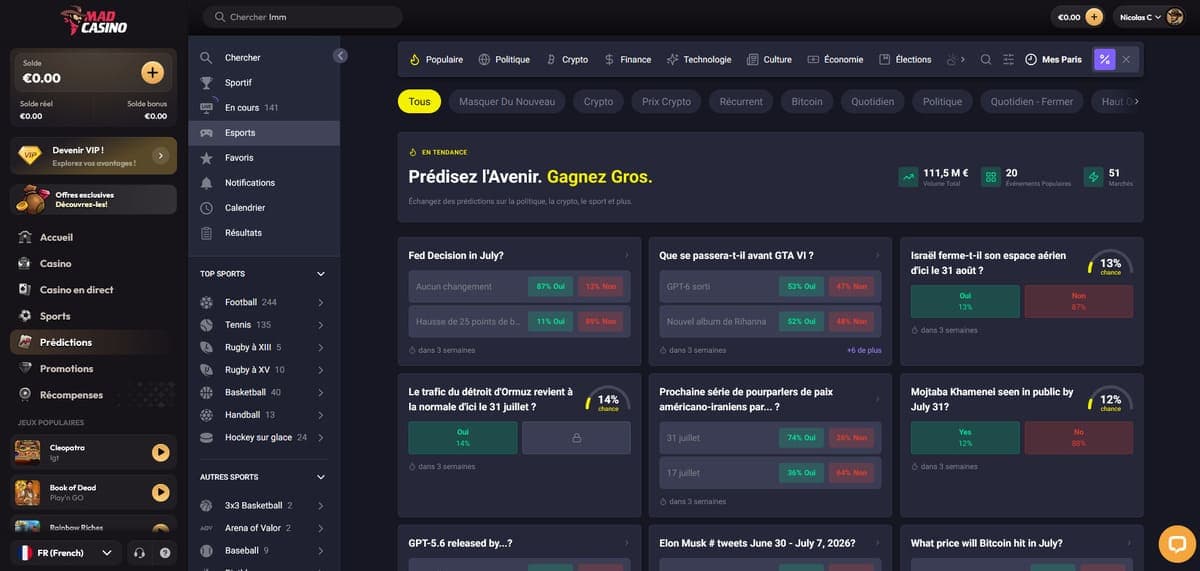The width and height of the screenshot is (1200, 571).
Task: Open Sportif trophy item in sports menu
Action: pyautogui.click(x=264, y=83)
